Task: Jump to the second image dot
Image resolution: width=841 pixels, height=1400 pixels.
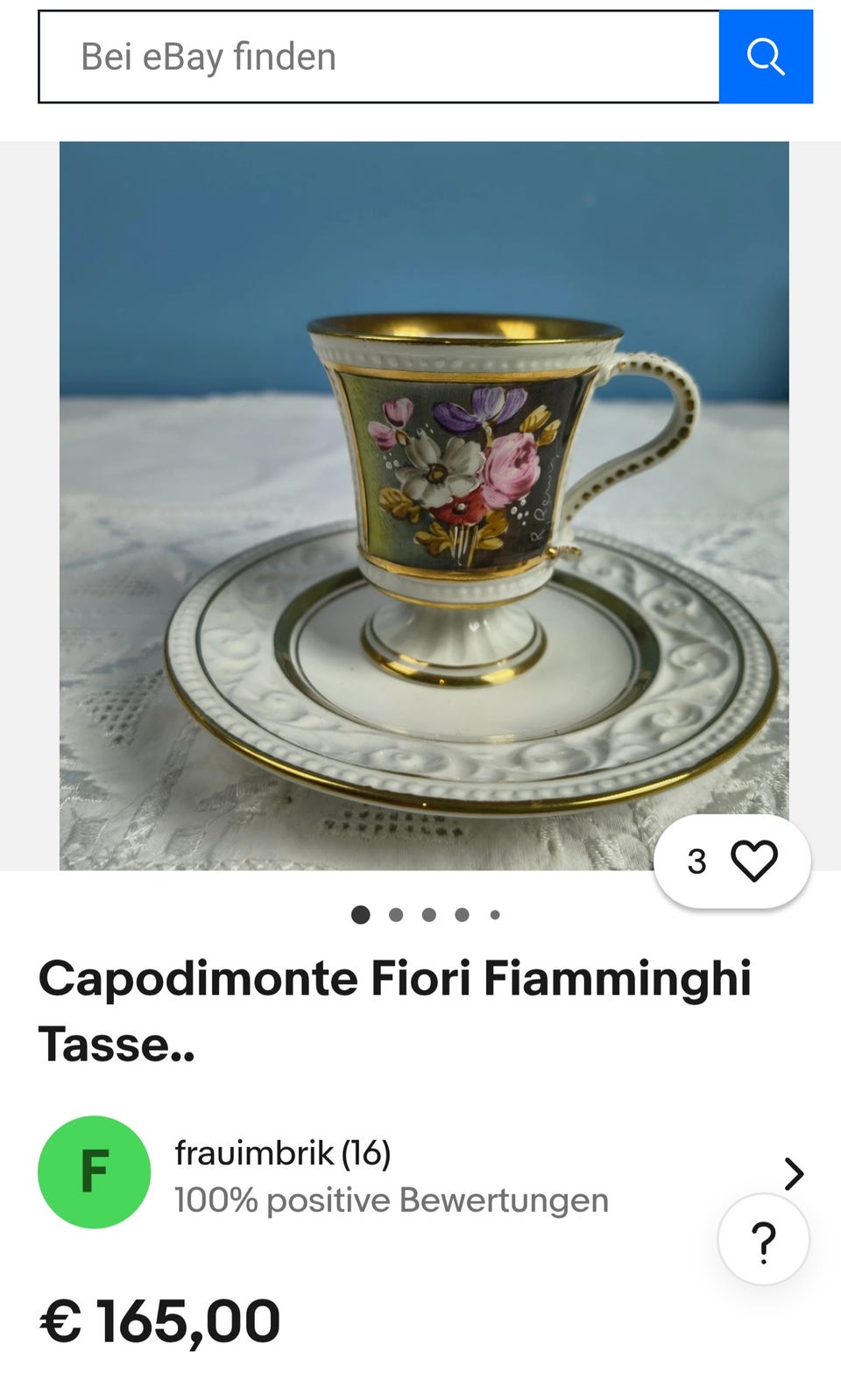Action: (396, 915)
